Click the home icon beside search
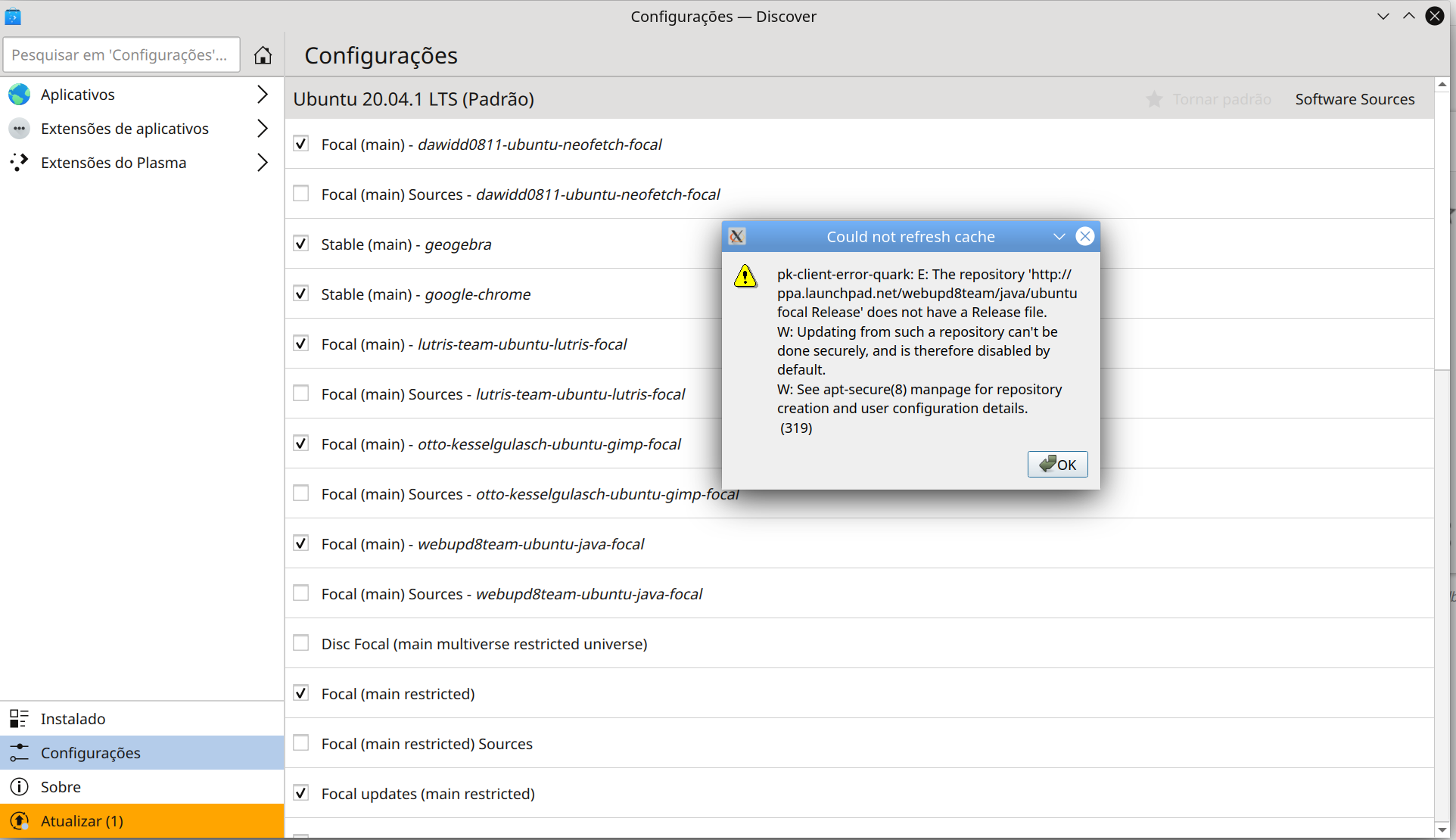1456x840 pixels. (263, 55)
